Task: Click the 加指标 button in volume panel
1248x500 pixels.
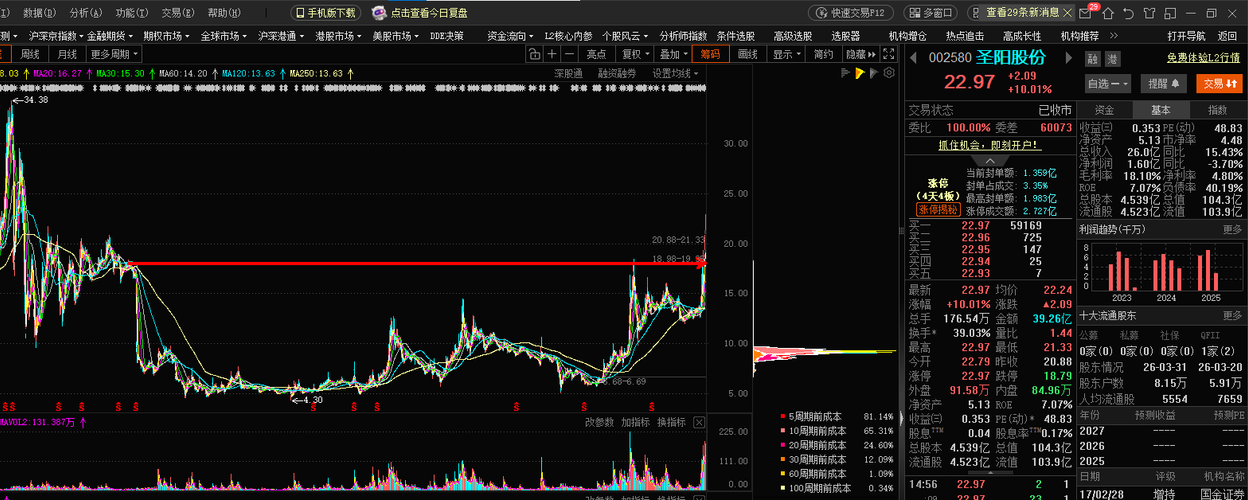Action: (636, 422)
